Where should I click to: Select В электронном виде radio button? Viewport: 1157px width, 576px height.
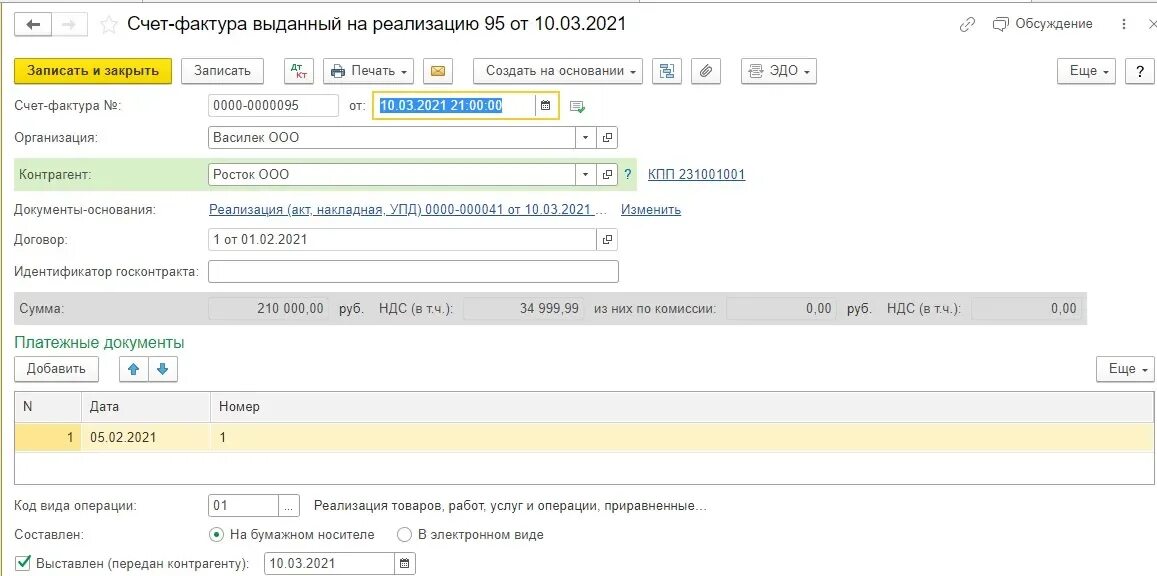point(403,534)
